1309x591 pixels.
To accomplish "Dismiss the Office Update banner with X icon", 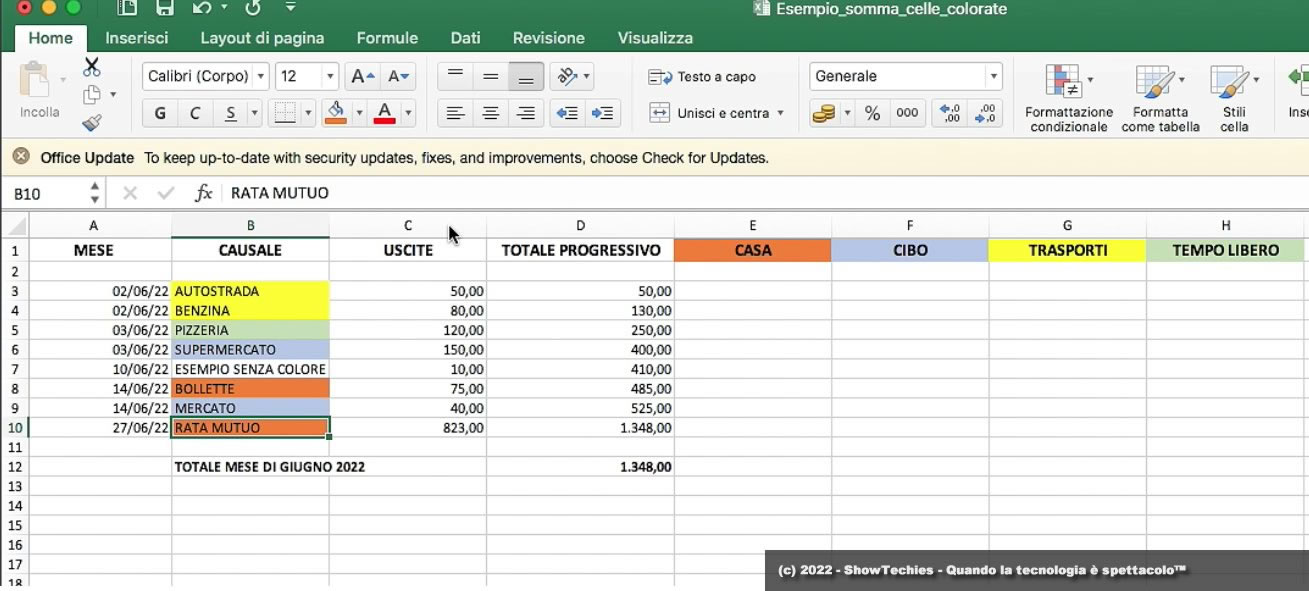I will click(21, 157).
